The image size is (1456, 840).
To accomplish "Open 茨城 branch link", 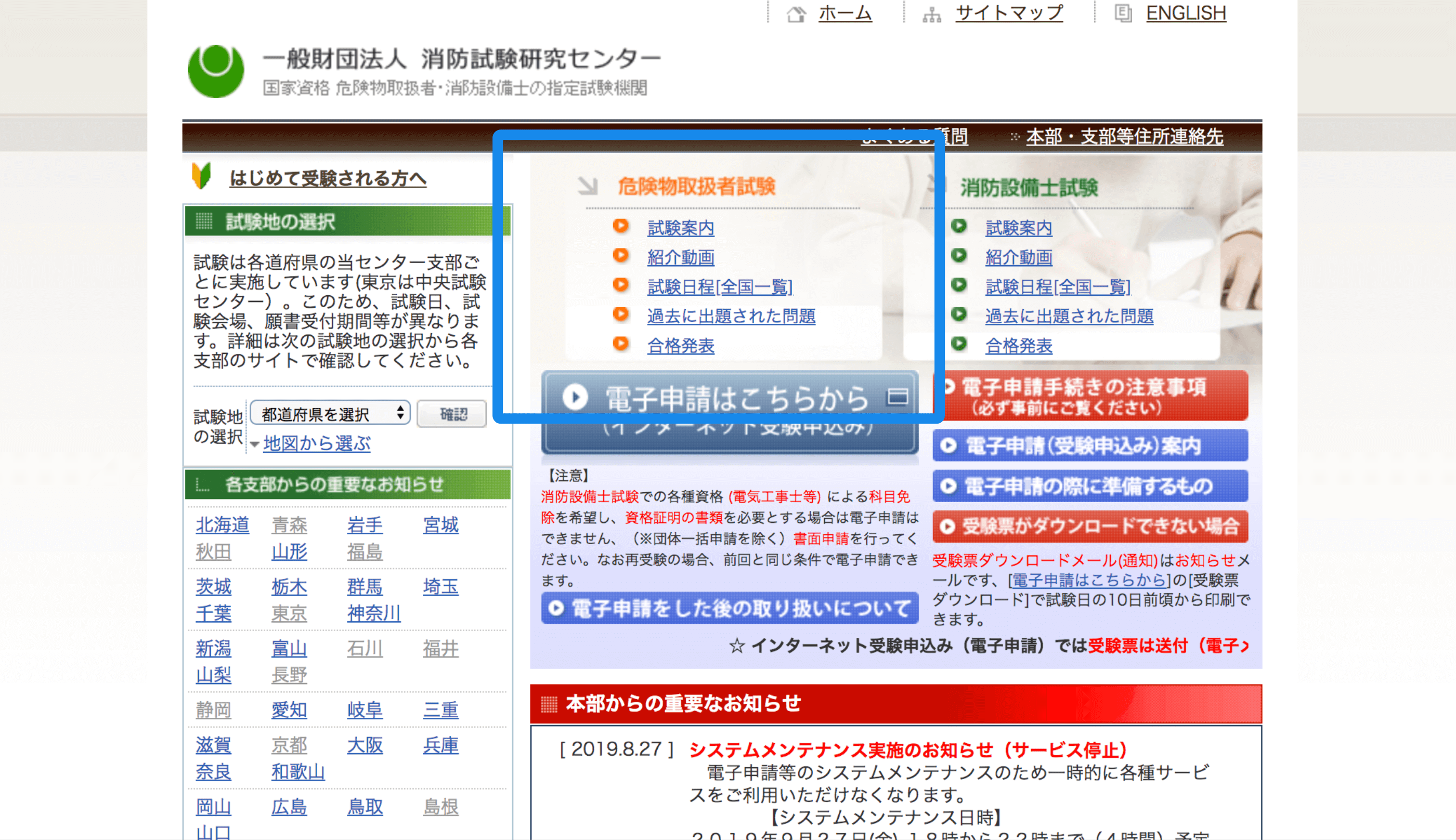I will pos(214,587).
